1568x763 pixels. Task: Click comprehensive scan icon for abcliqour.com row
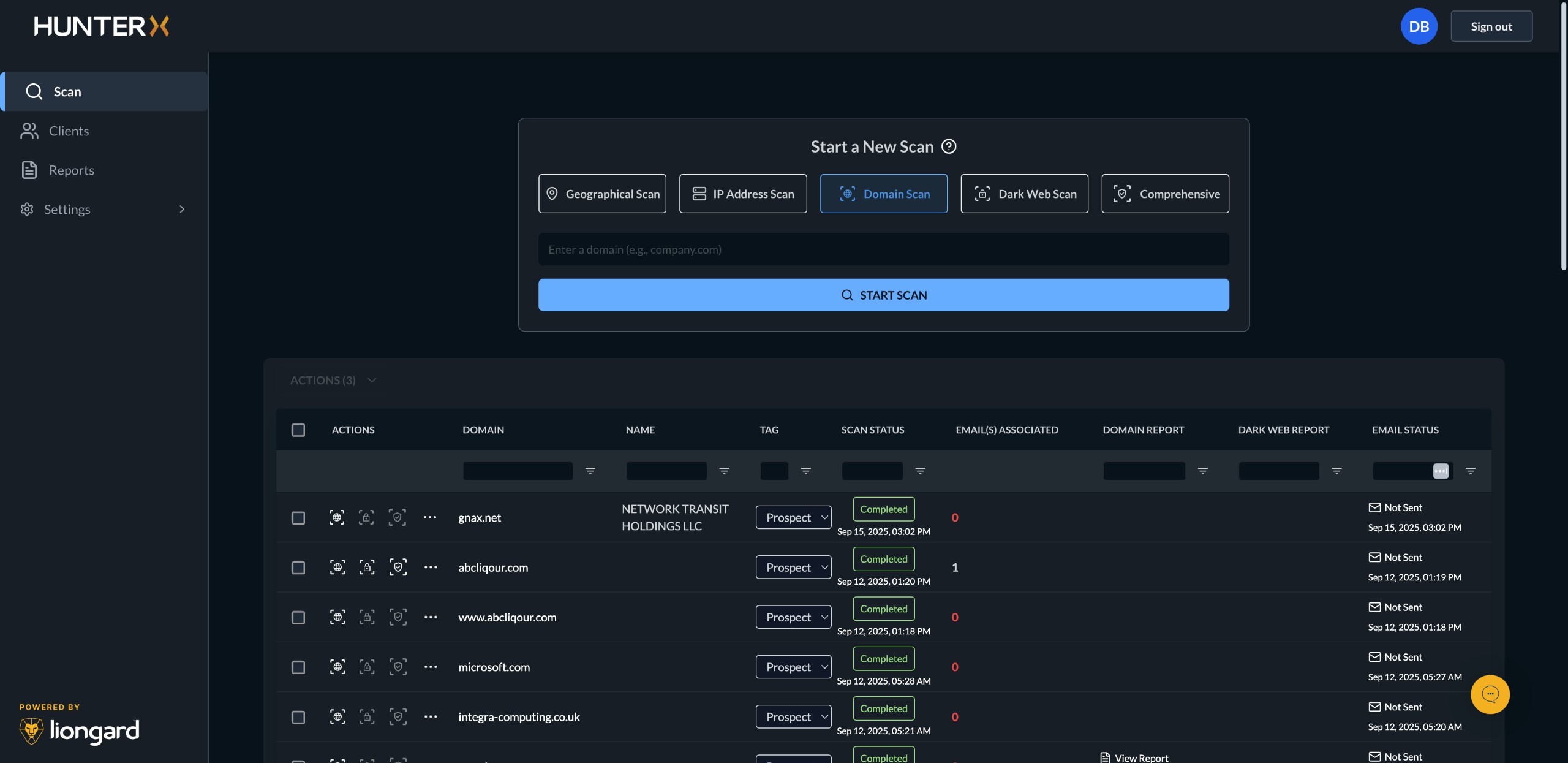coord(398,568)
